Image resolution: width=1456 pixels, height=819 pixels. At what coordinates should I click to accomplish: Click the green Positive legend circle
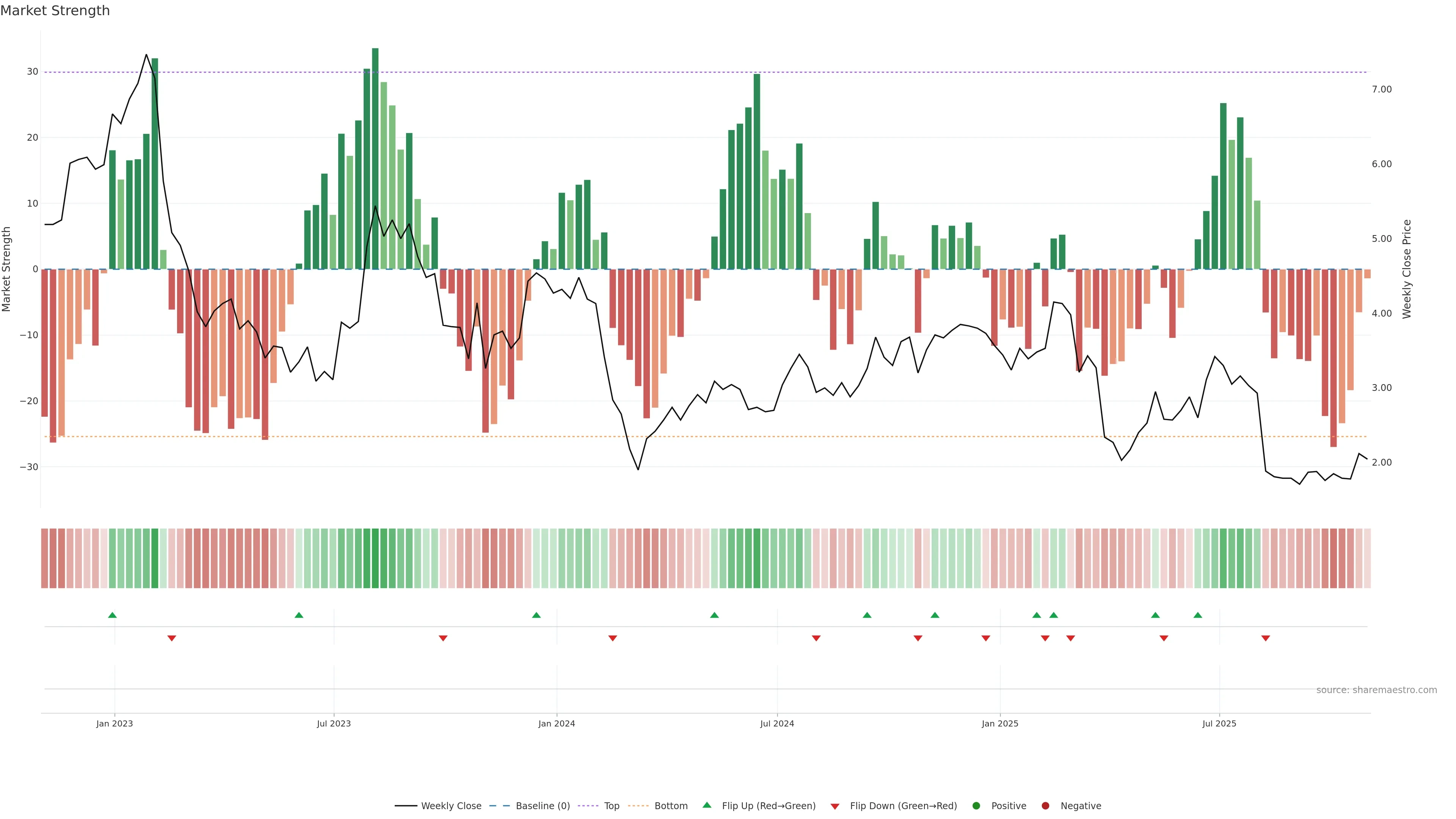coord(976,806)
